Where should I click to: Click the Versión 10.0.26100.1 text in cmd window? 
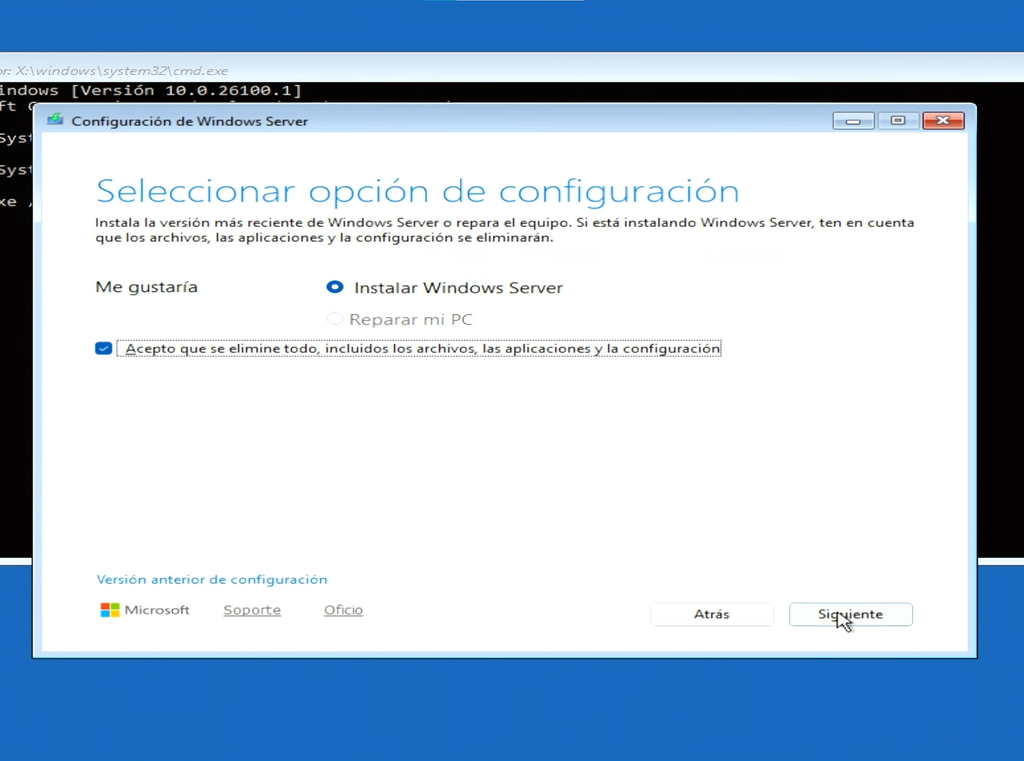pyautogui.click(x=185, y=90)
